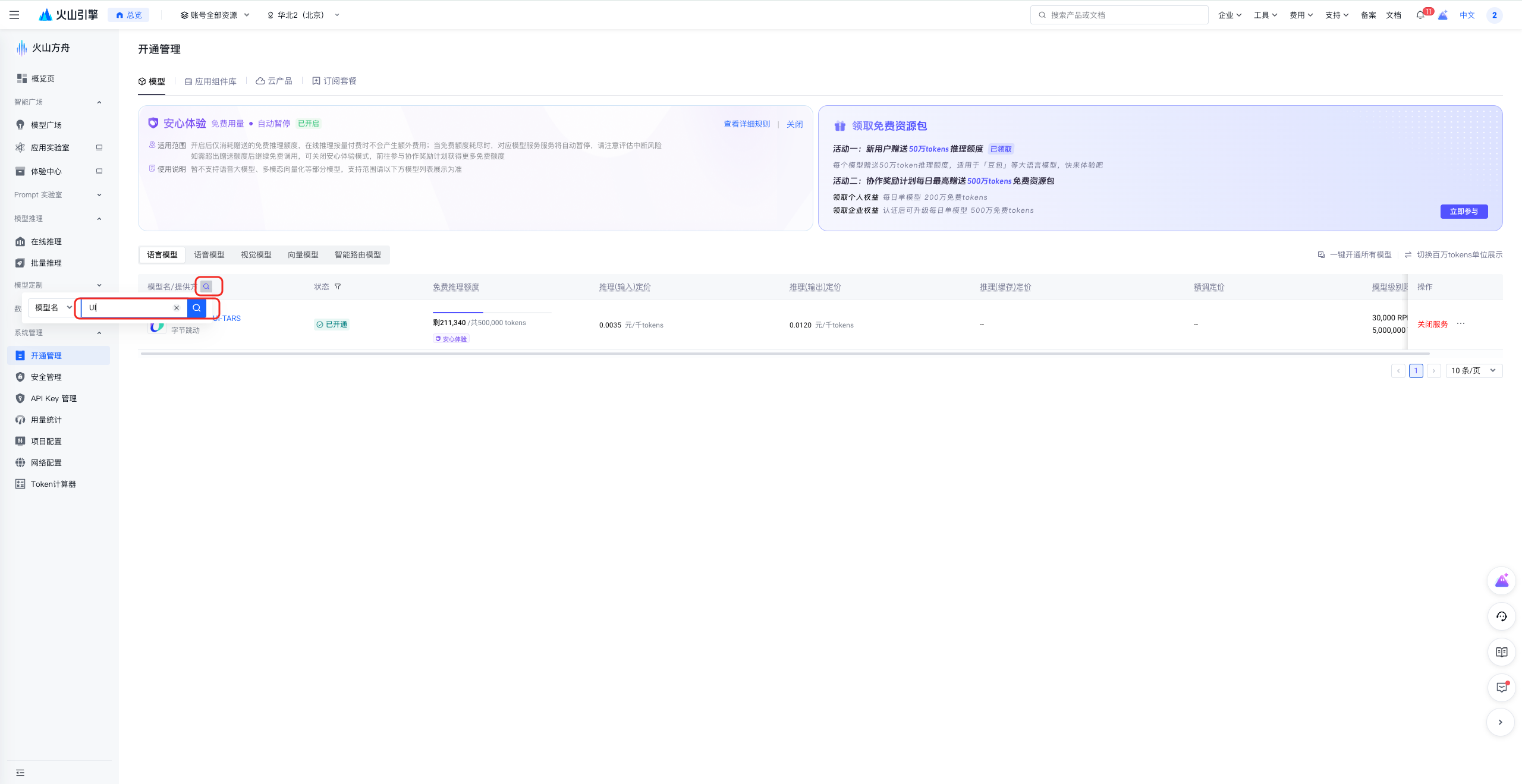Switch to the 视觉模型 tab
The image size is (1522, 784).
tap(256, 255)
